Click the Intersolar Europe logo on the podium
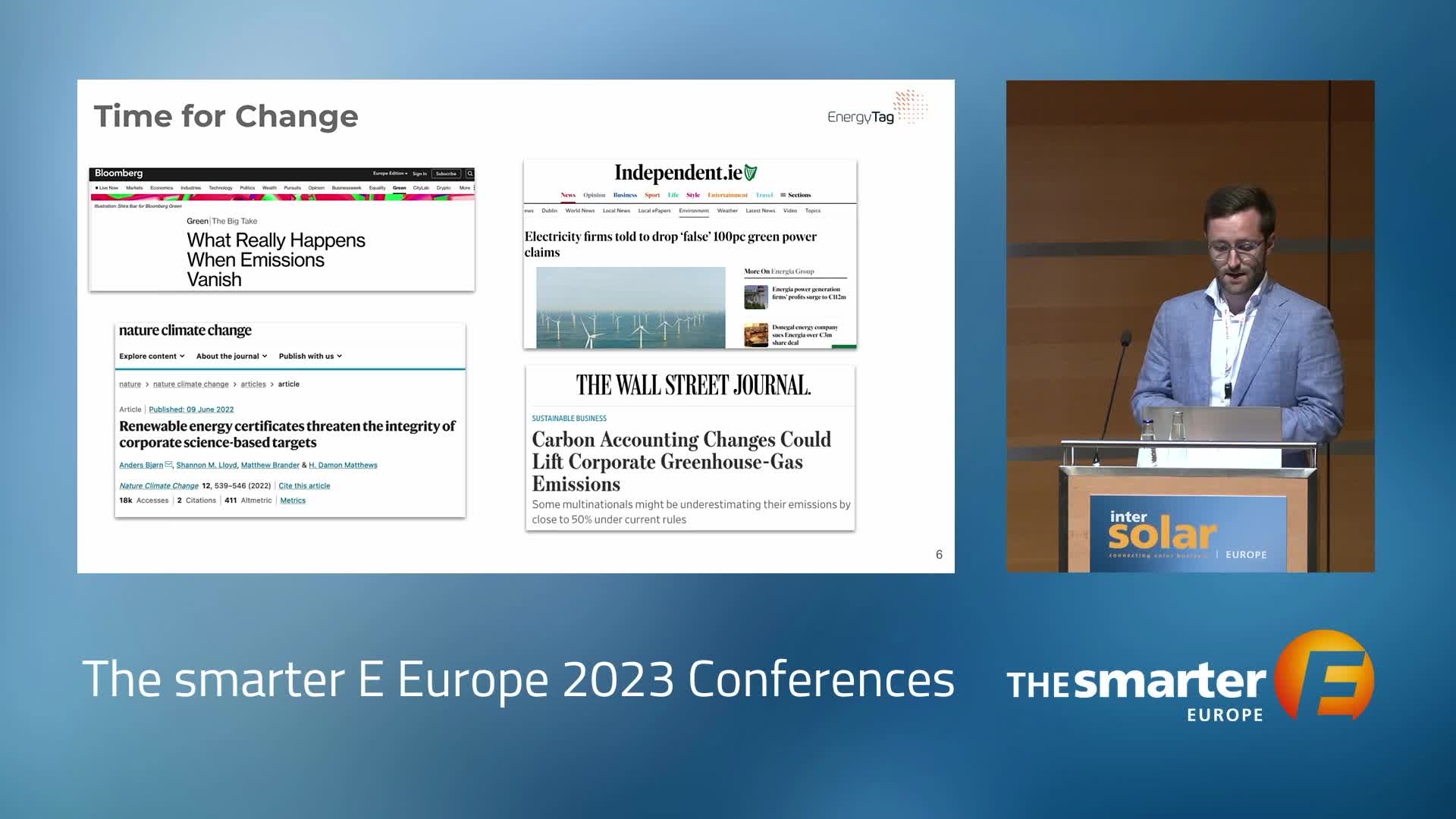1456x819 pixels. (x=1188, y=535)
